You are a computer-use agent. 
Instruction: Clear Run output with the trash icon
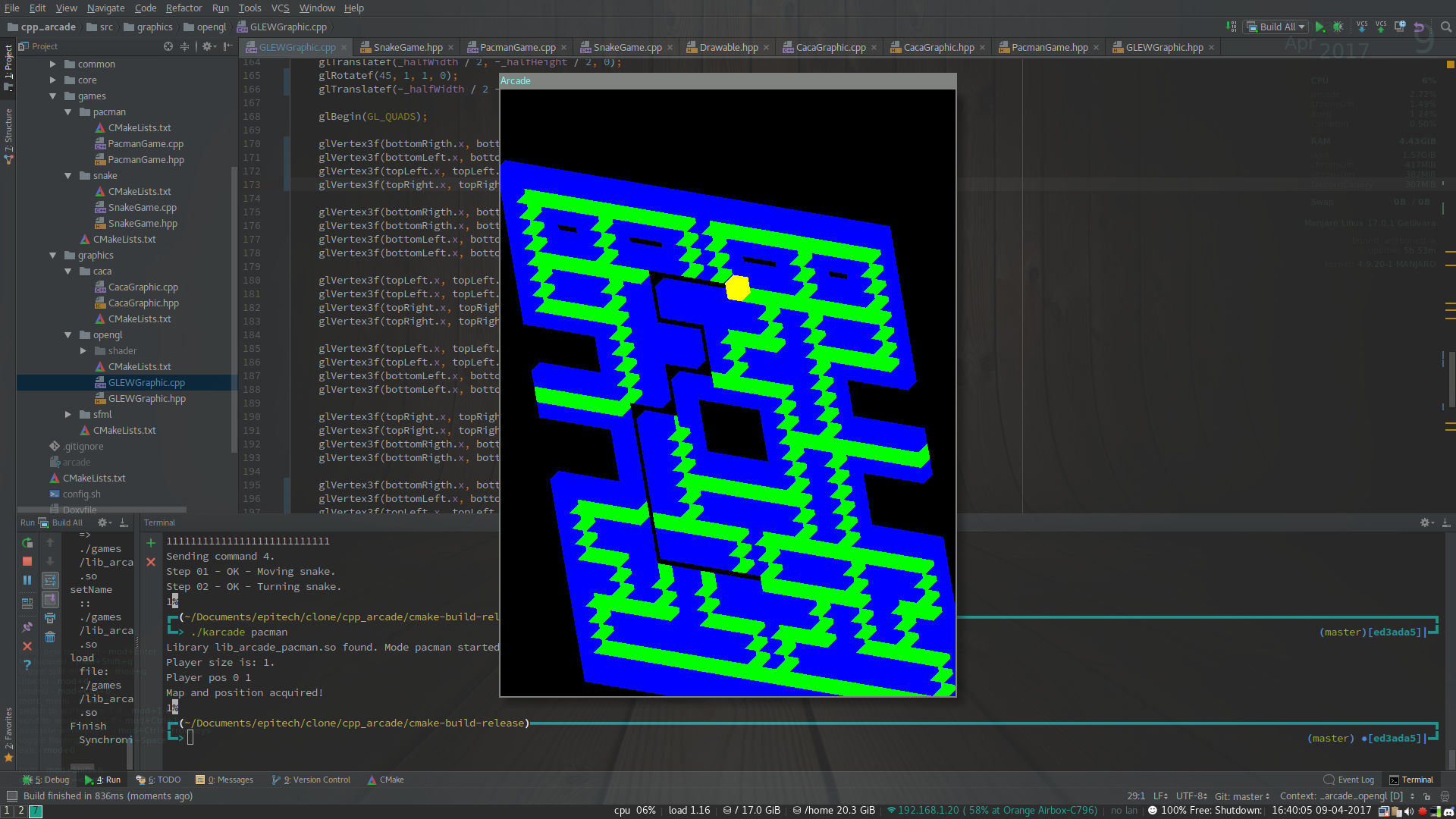50,637
